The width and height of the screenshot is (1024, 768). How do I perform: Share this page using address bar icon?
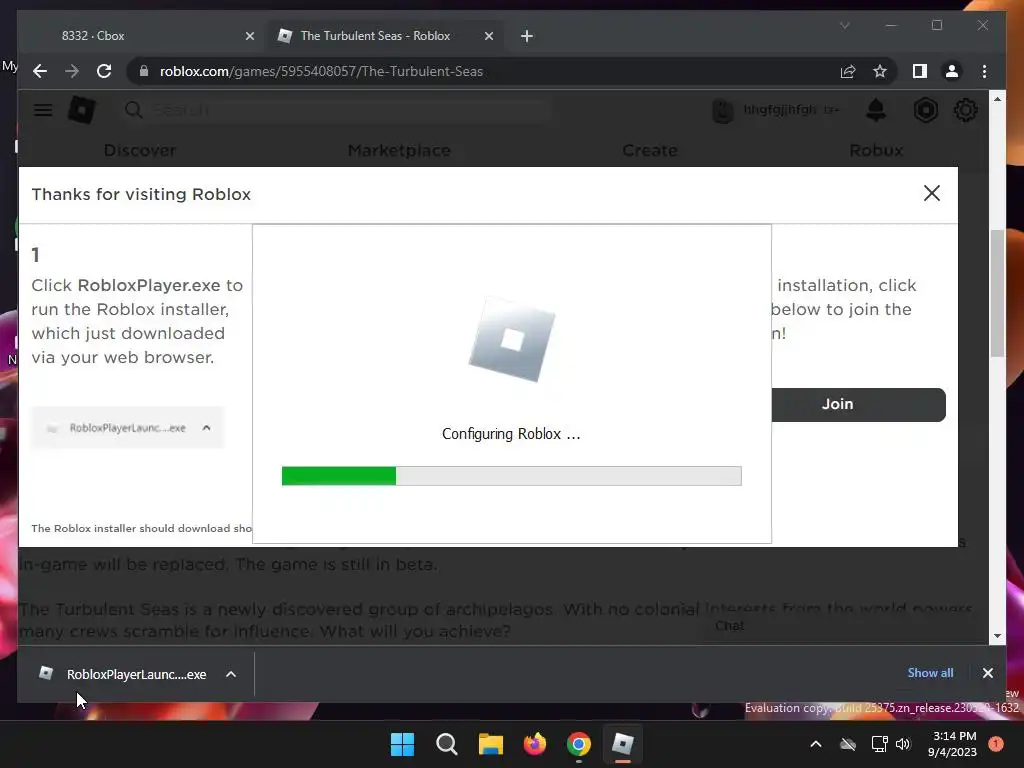point(848,71)
